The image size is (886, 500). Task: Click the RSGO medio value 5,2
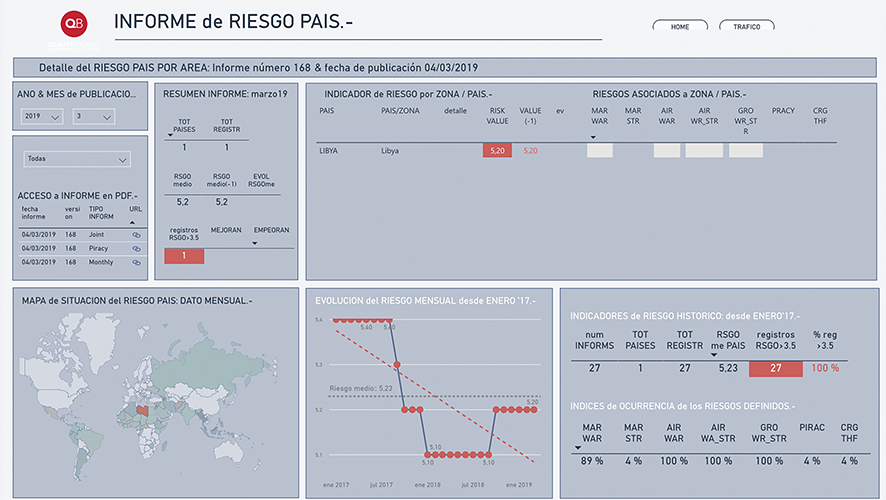(x=183, y=202)
